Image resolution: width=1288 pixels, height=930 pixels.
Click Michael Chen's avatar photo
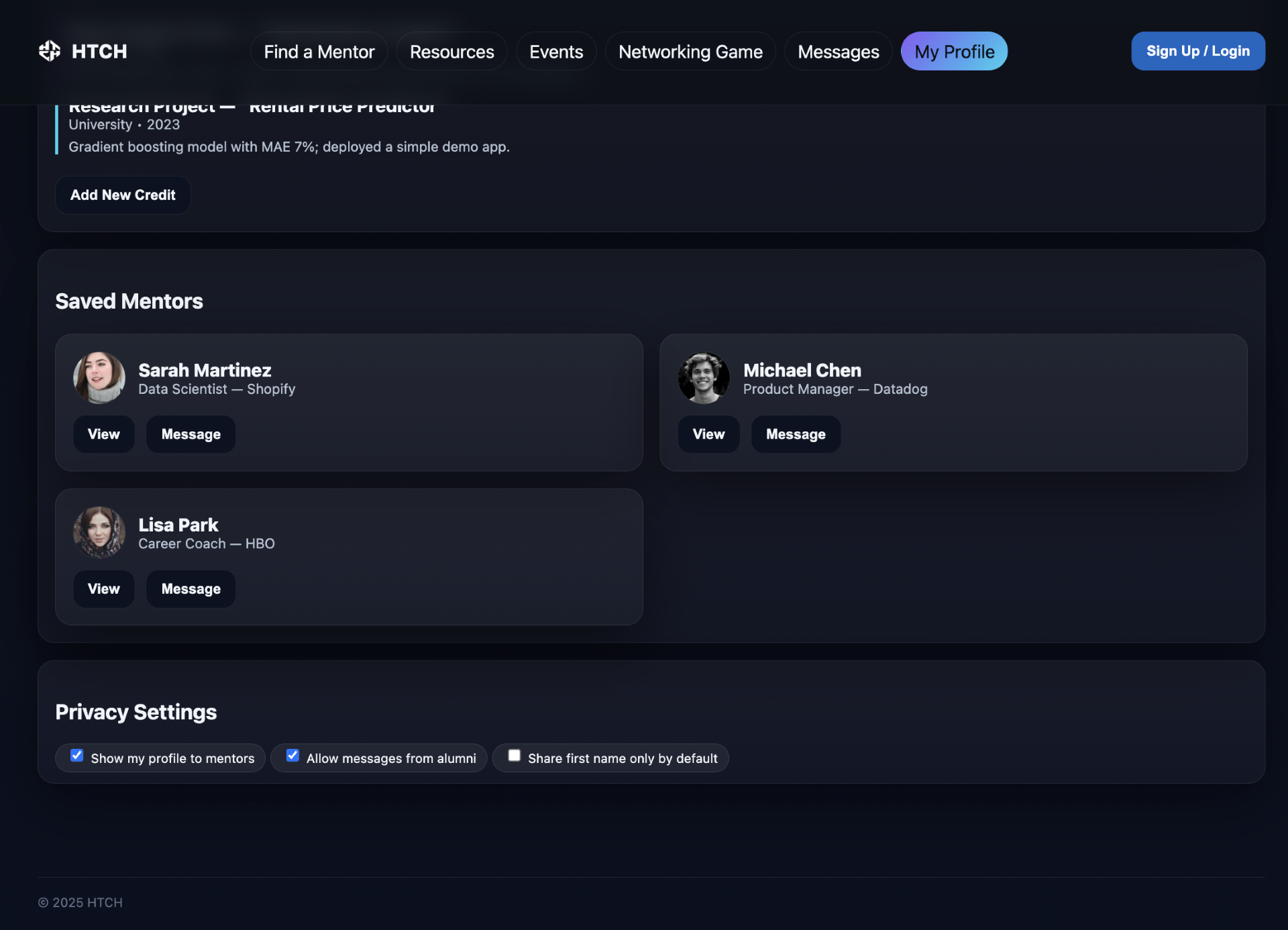[704, 378]
